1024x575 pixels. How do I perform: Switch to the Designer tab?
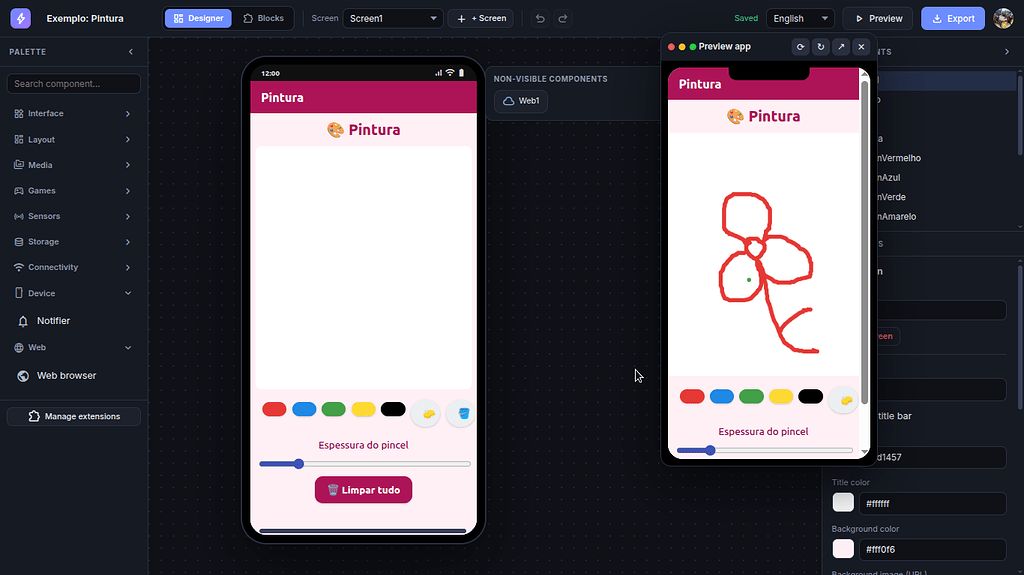(x=199, y=18)
